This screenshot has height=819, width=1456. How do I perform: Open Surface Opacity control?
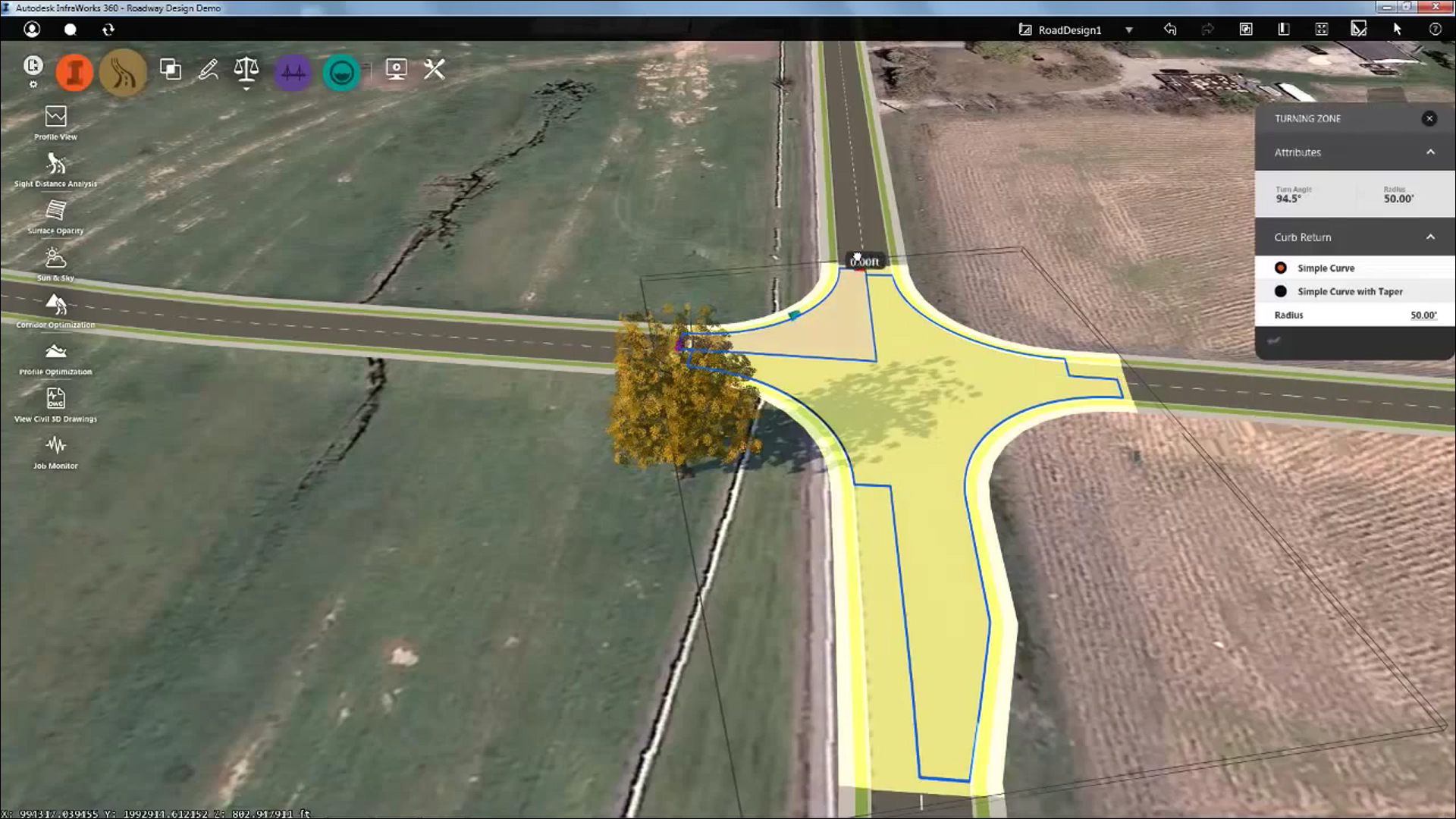pos(55,217)
